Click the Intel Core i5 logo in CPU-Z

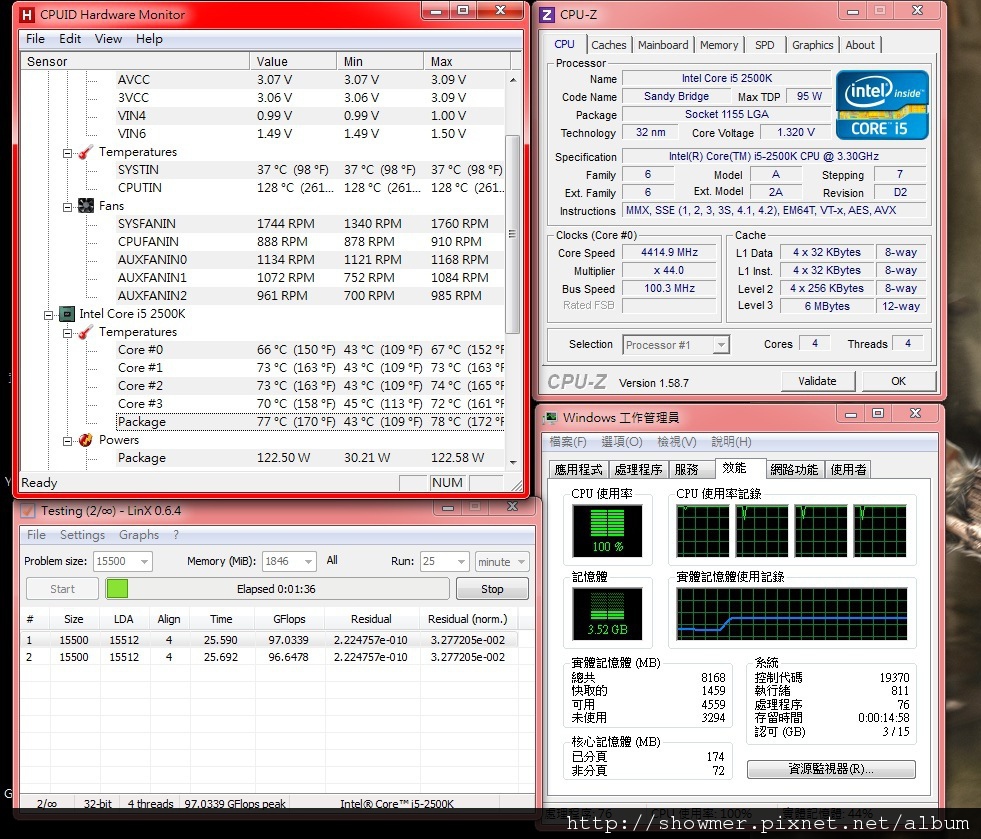pyautogui.click(x=882, y=105)
